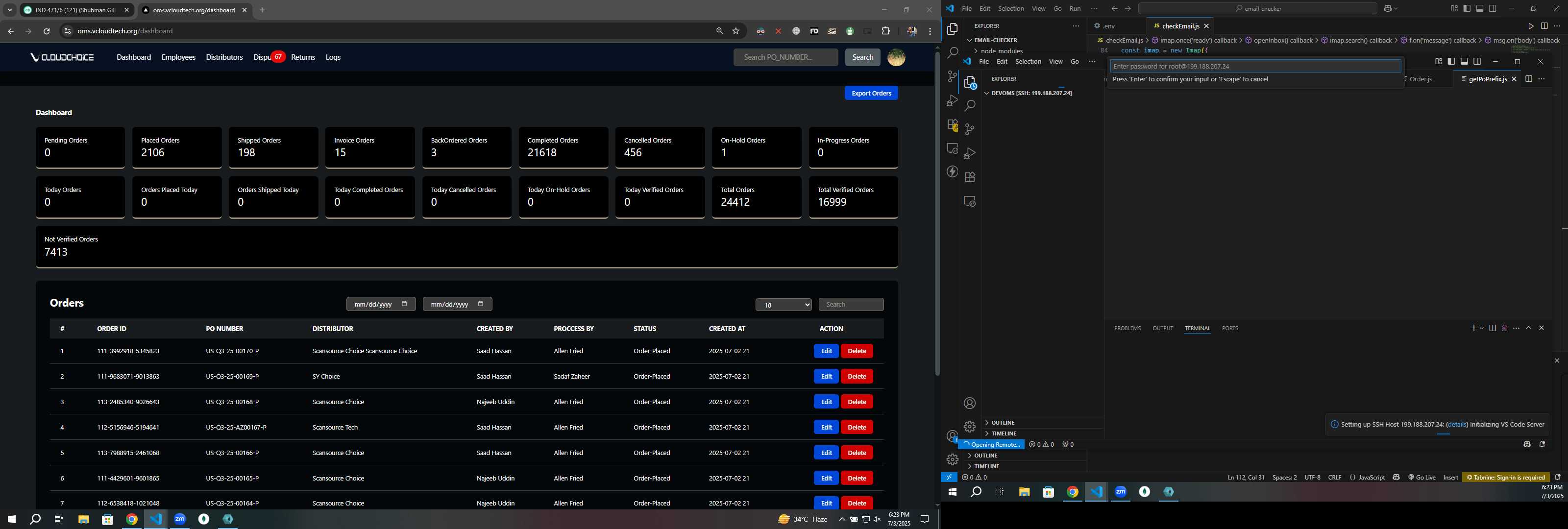Image resolution: width=1568 pixels, height=529 pixels.
Task: Open the rows-per-page dropdown showing 10
Action: (784, 304)
